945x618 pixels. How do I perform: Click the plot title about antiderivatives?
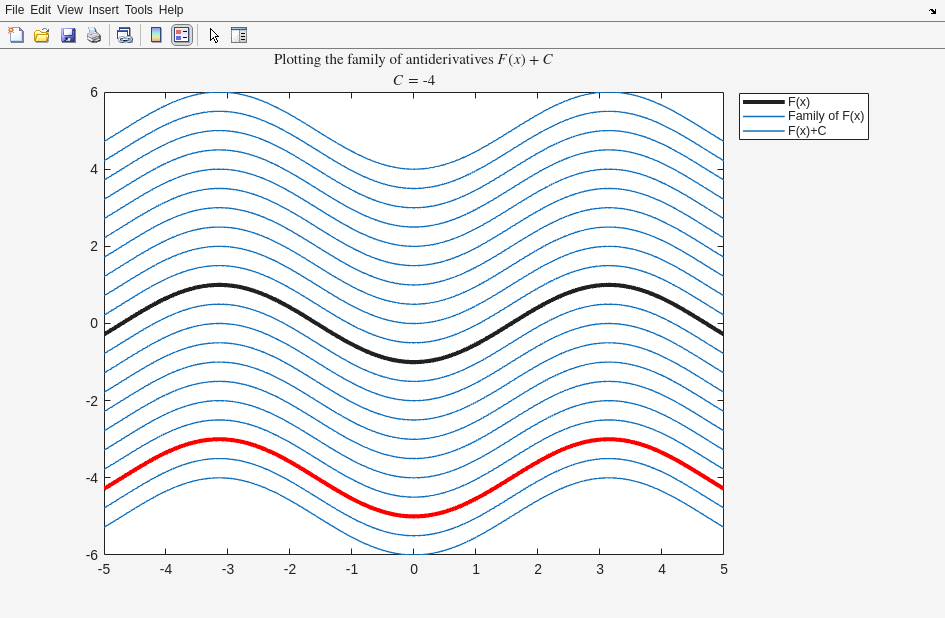(413, 59)
